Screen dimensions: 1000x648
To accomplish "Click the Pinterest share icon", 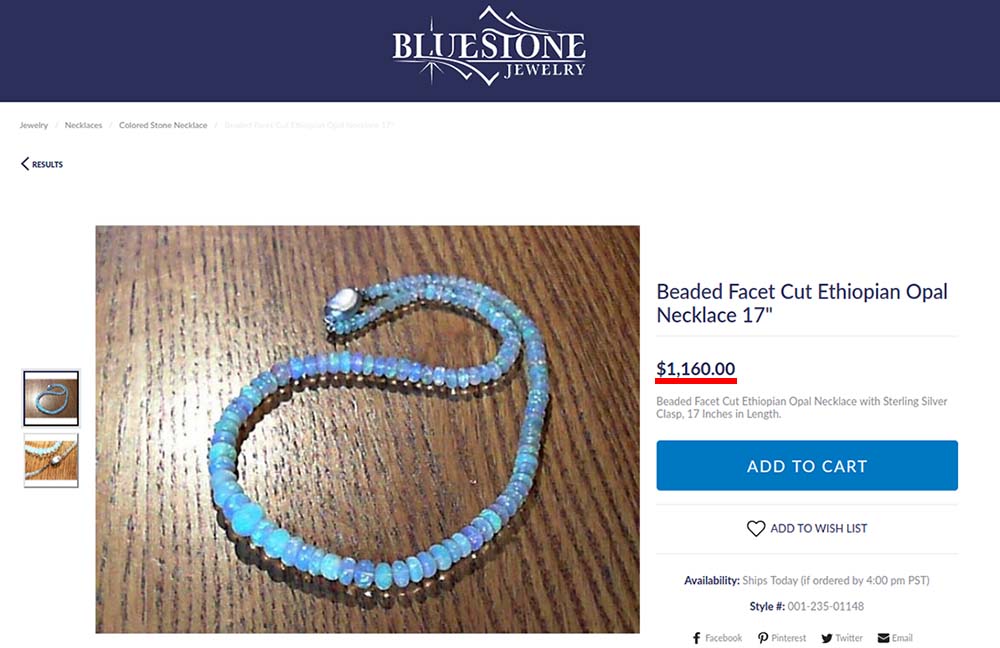I will pos(763,638).
